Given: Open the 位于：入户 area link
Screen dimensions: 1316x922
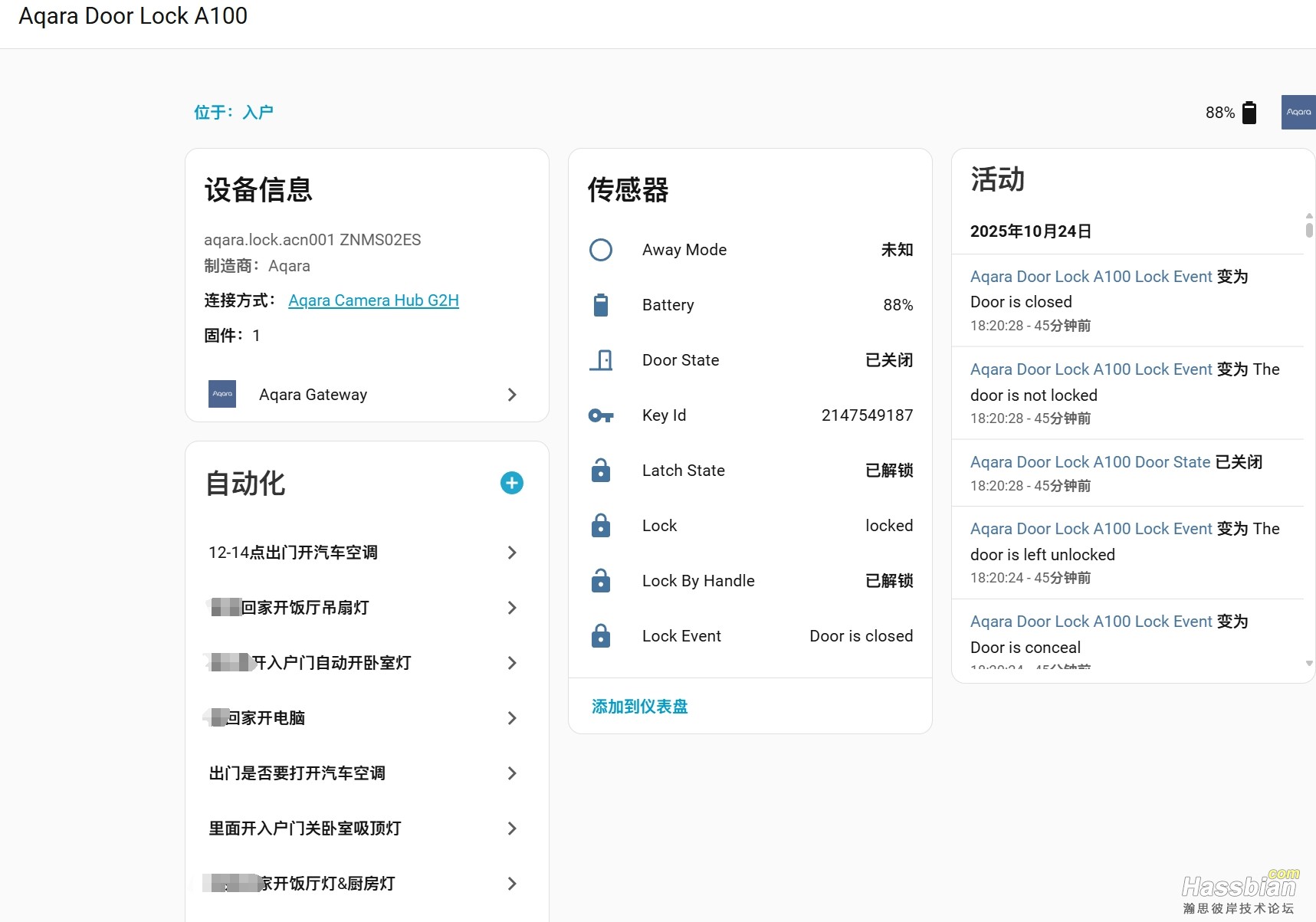Looking at the screenshot, I should tap(234, 113).
